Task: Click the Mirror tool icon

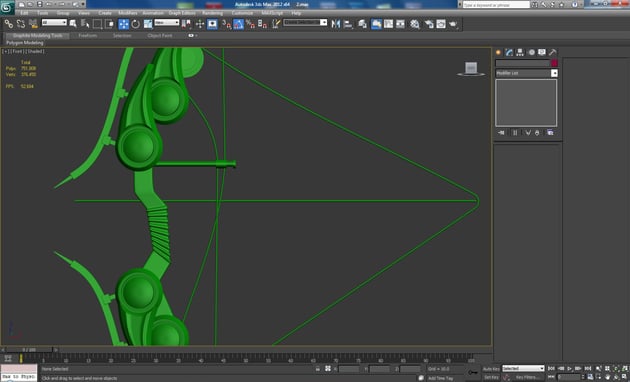Action: [335, 24]
